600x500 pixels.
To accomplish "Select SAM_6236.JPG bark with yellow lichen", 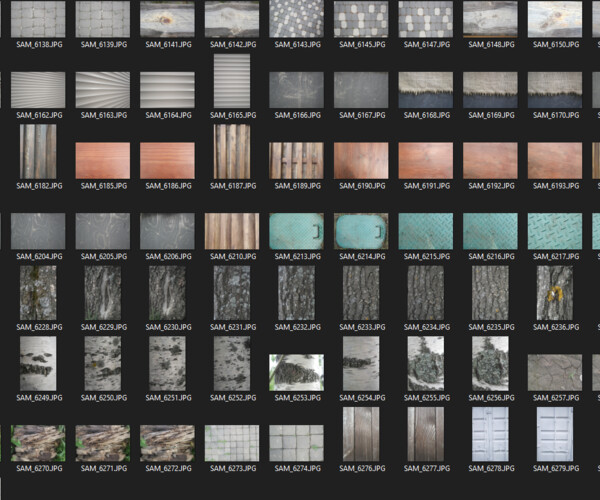I will (x=555, y=293).
